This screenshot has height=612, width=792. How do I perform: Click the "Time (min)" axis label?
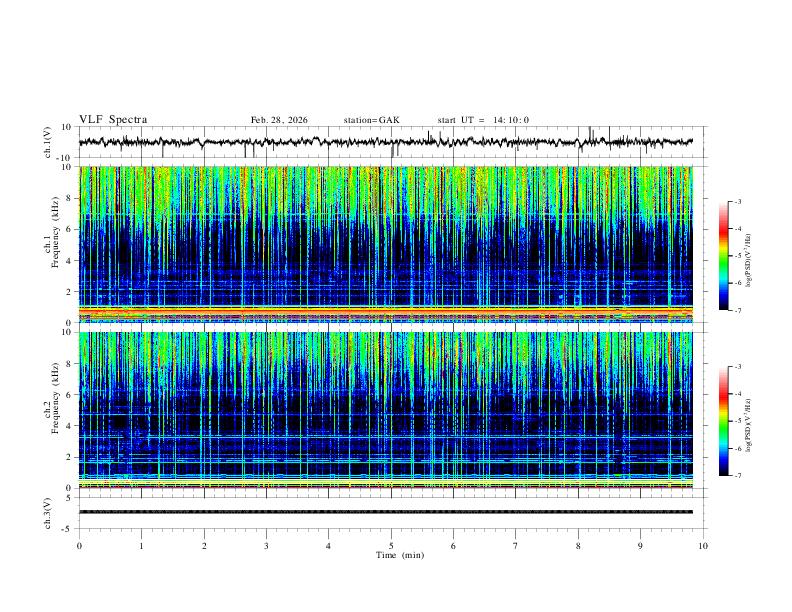400,555
